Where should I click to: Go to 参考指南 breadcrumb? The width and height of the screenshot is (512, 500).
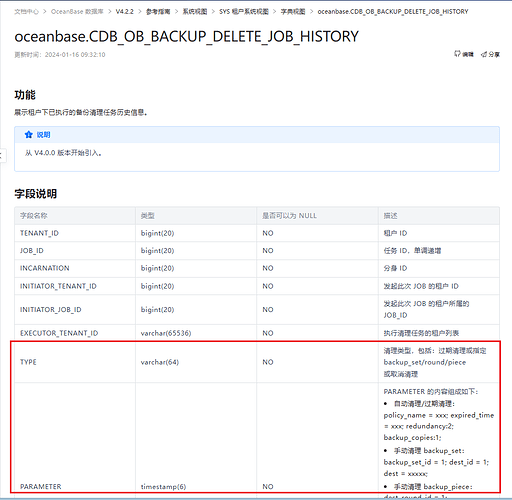click(x=158, y=12)
